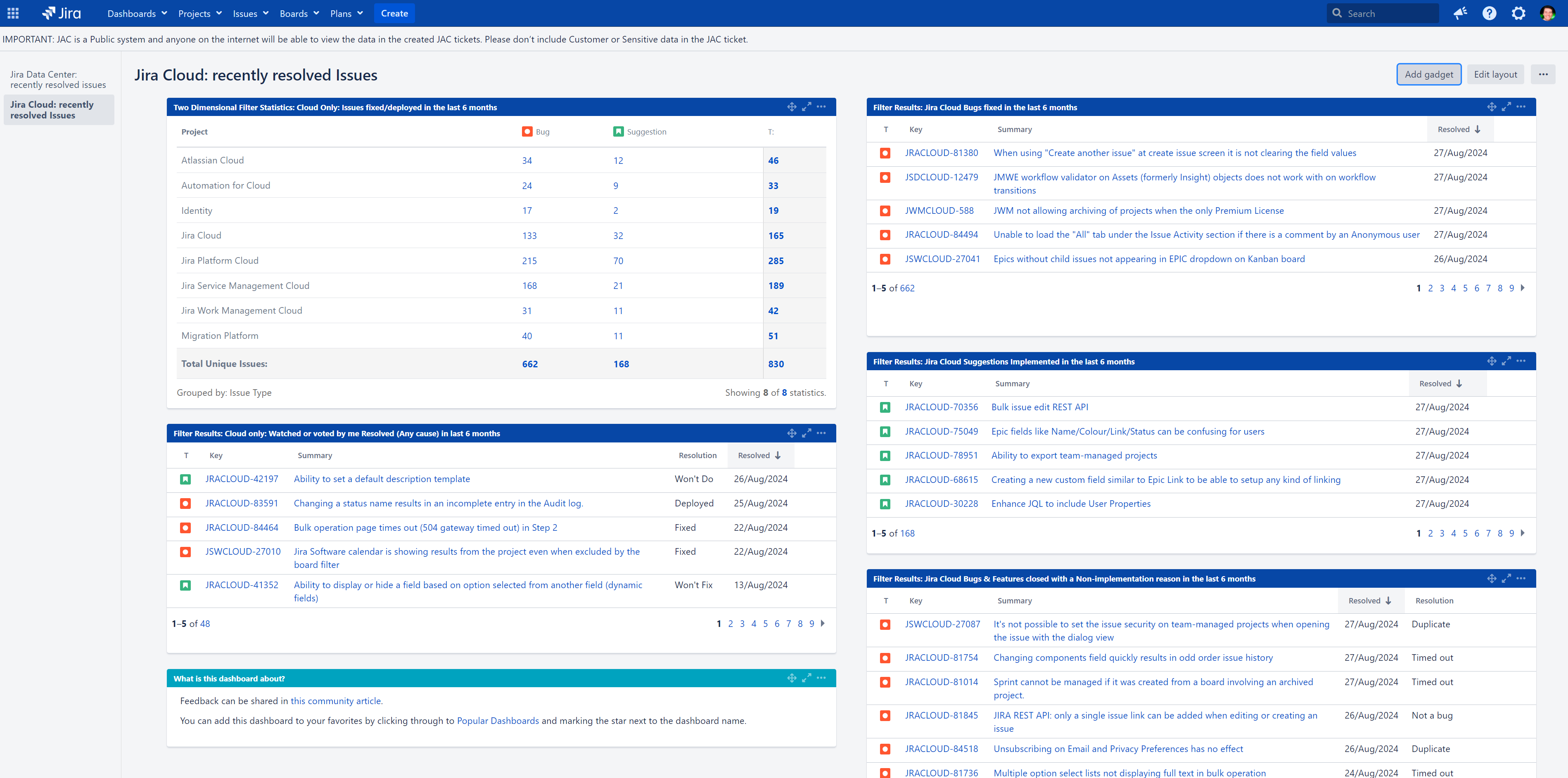Click the 48 total link in Watched gadget

[204, 624]
